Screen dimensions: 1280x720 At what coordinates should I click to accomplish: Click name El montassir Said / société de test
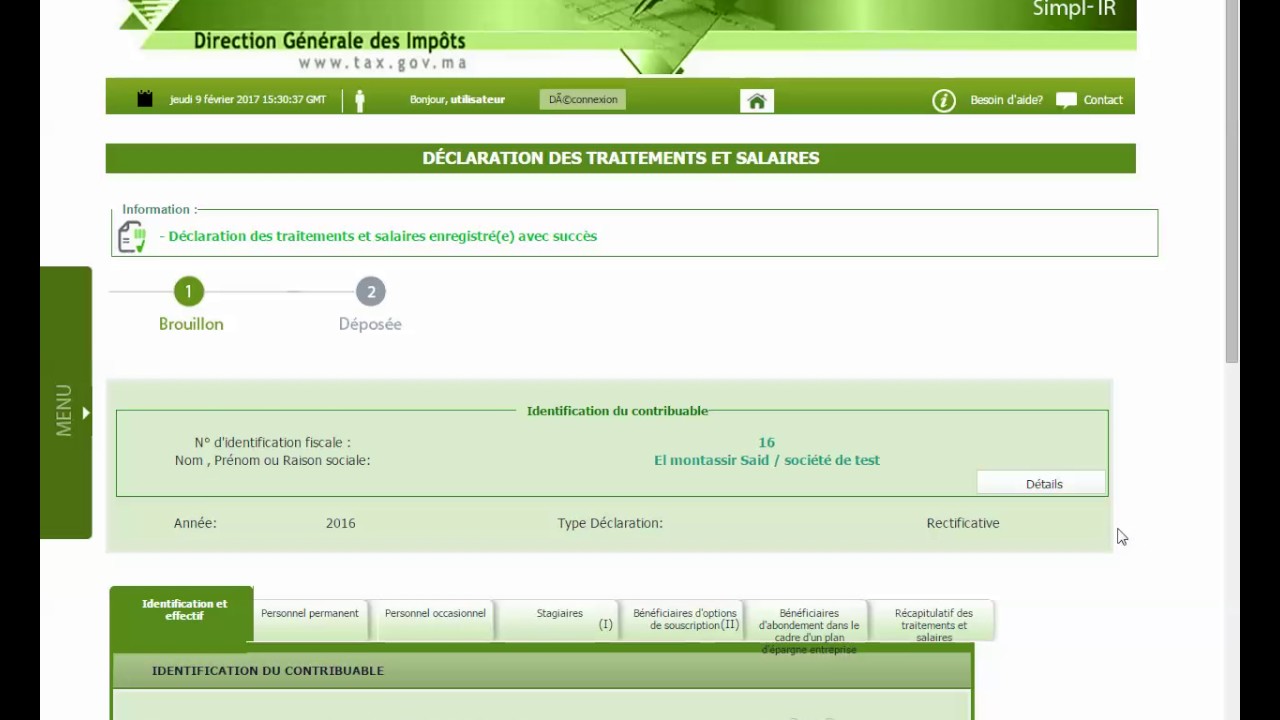click(767, 460)
